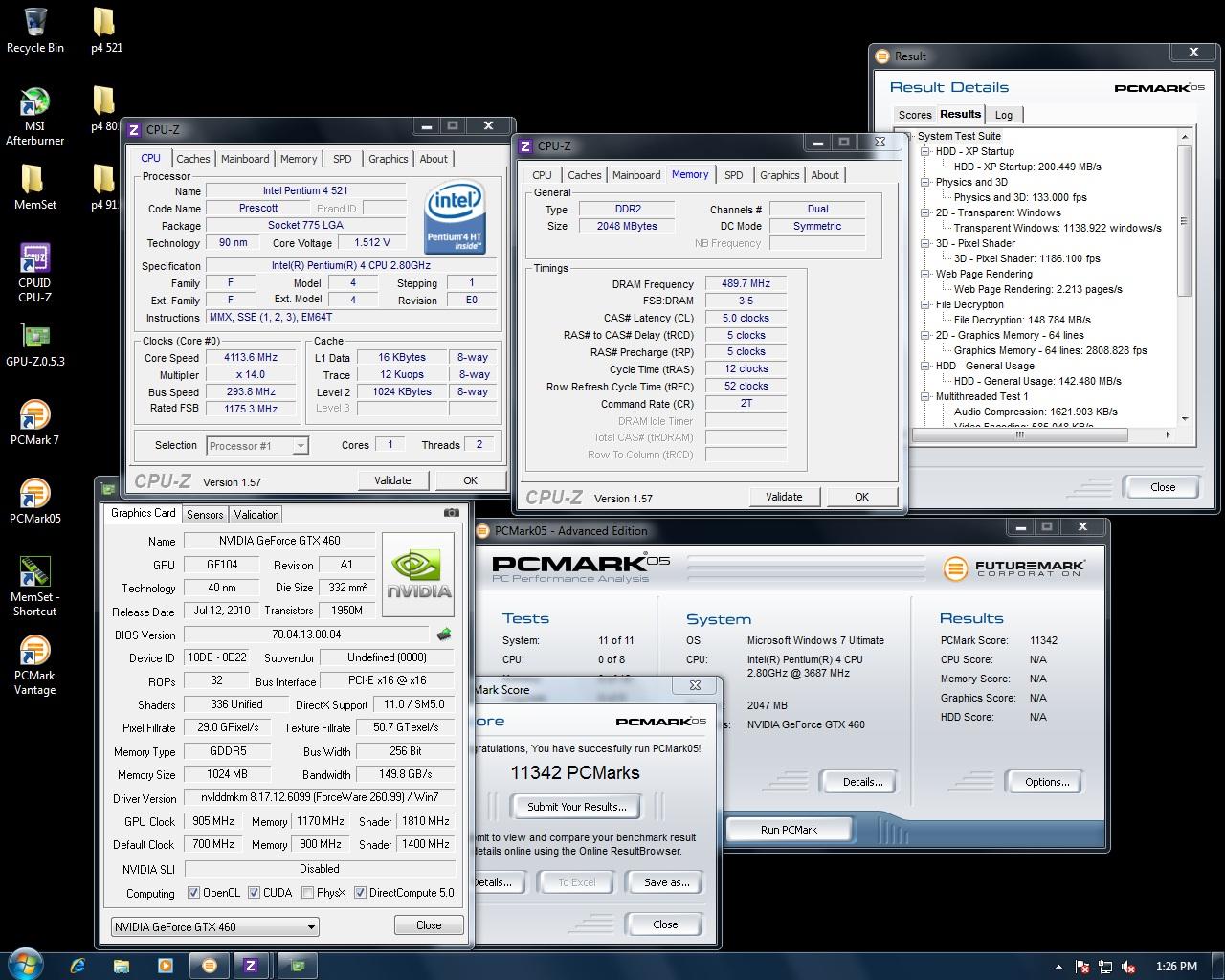Uncheck the OpenCL computing checkbox
1225x980 pixels.
[x=193, y=893]
